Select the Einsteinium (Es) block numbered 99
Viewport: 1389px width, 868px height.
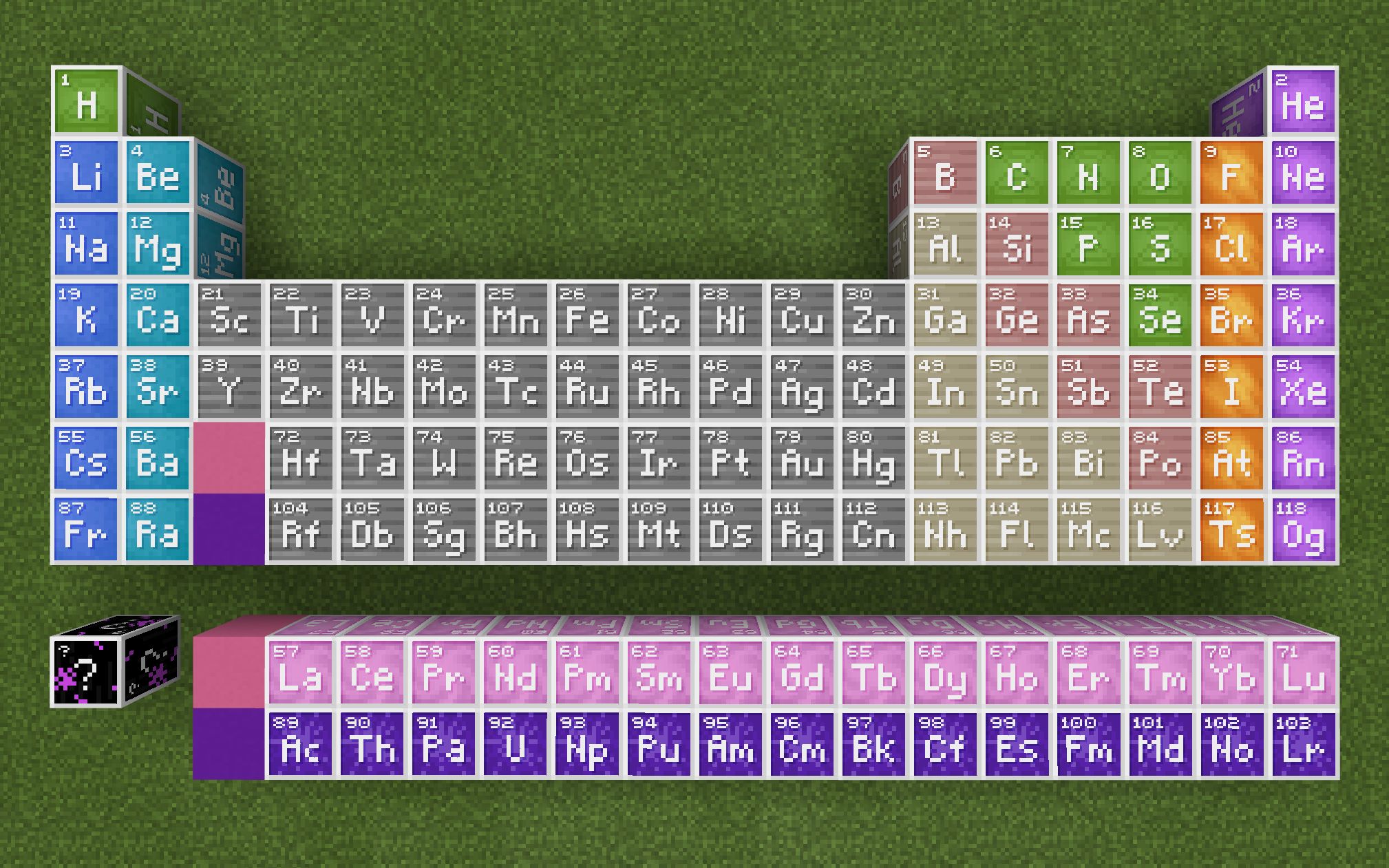[1017, 745]
